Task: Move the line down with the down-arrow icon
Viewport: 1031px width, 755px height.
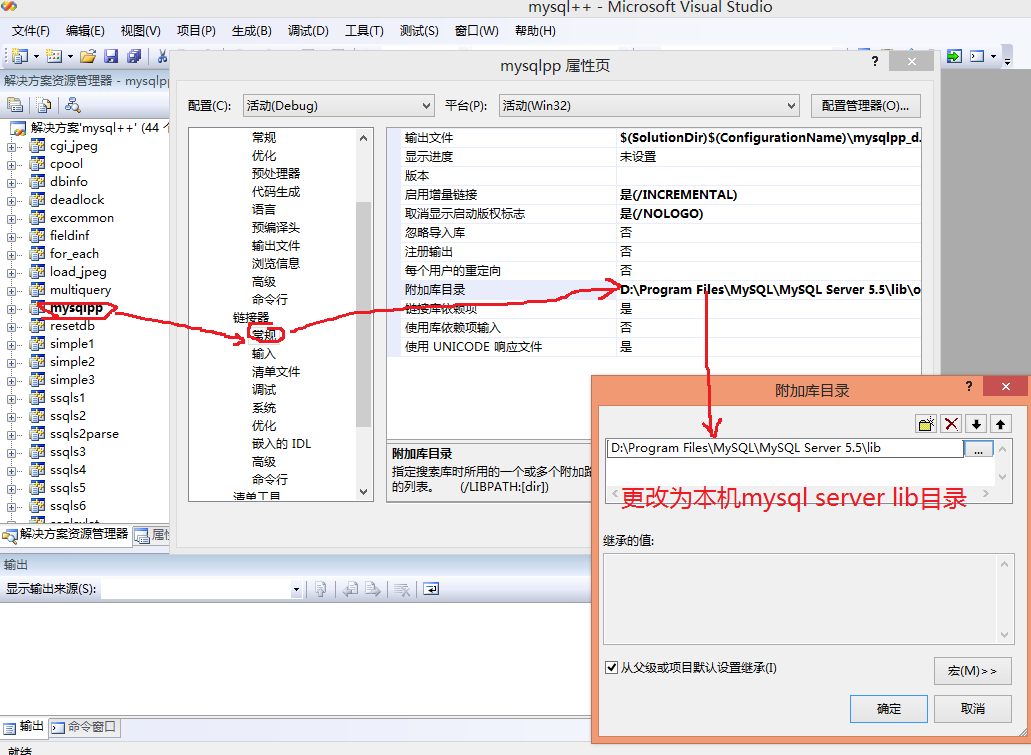Action: pos(976,424)
